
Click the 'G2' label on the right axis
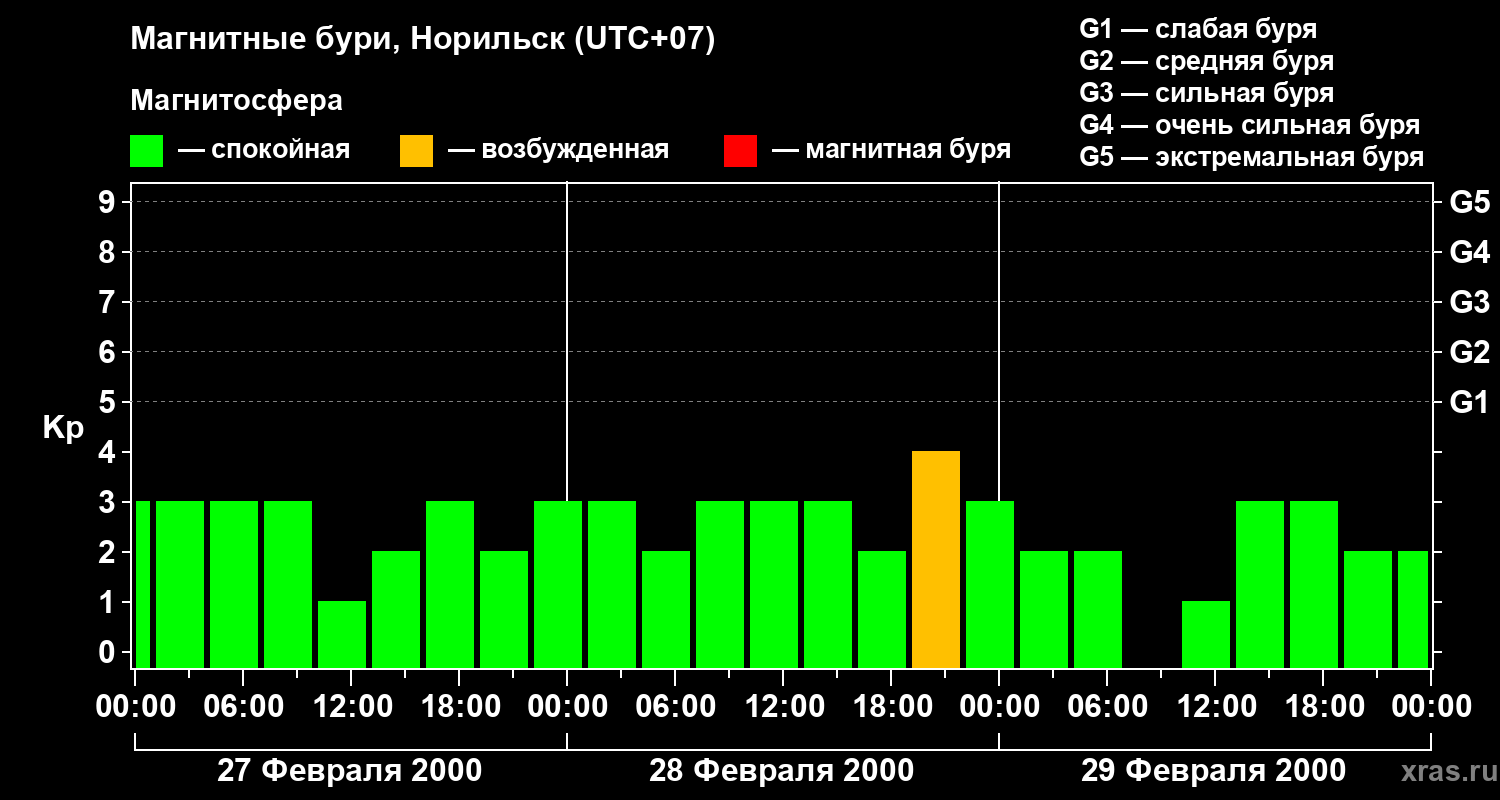click(1469, 352)
